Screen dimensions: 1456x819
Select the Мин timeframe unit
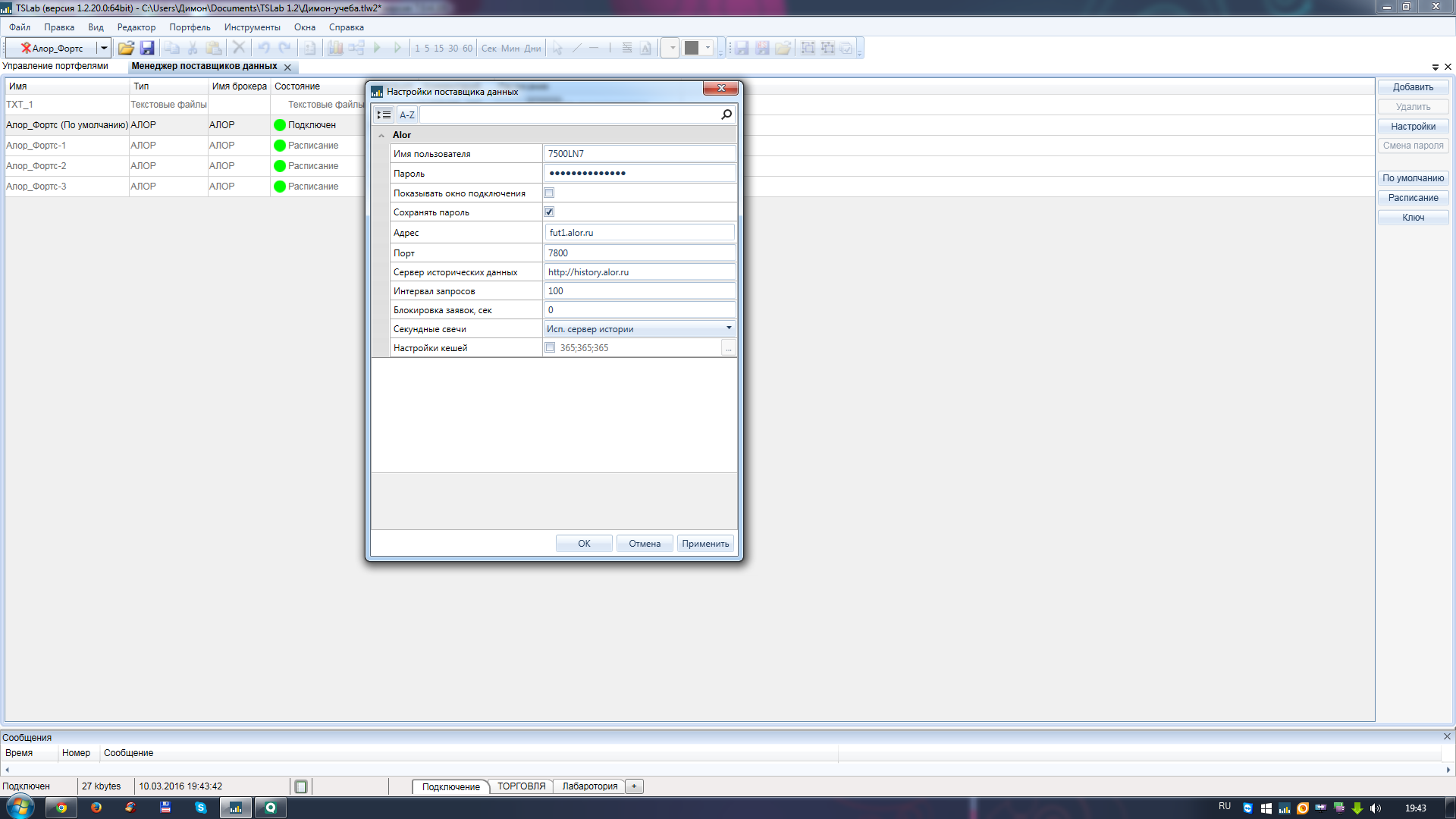tap(510, 49)
